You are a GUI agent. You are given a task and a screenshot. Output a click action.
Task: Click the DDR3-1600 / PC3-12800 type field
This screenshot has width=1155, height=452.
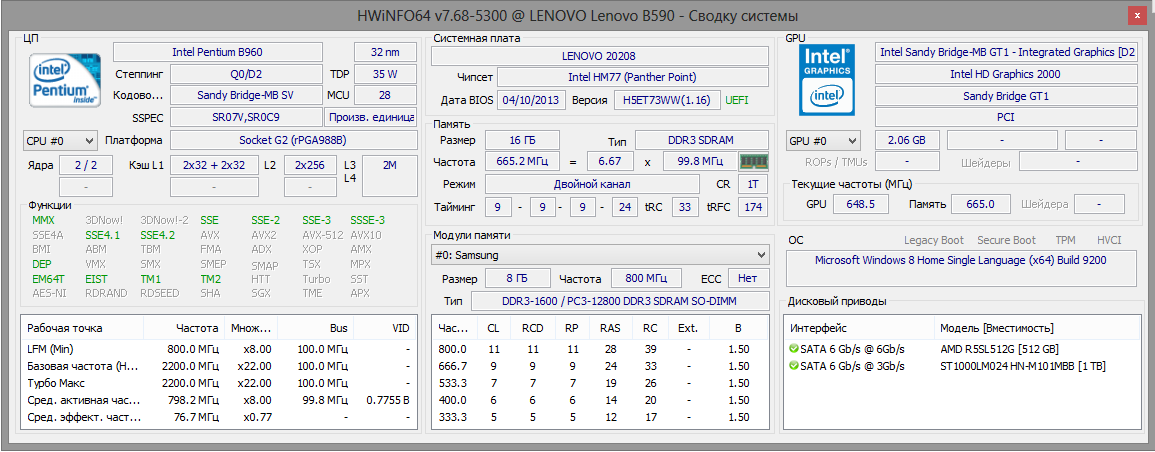coord(619,301)
